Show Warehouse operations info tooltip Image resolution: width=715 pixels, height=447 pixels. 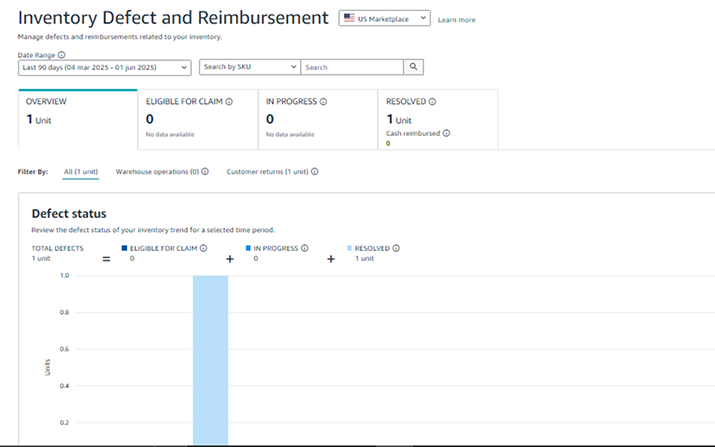205,172
